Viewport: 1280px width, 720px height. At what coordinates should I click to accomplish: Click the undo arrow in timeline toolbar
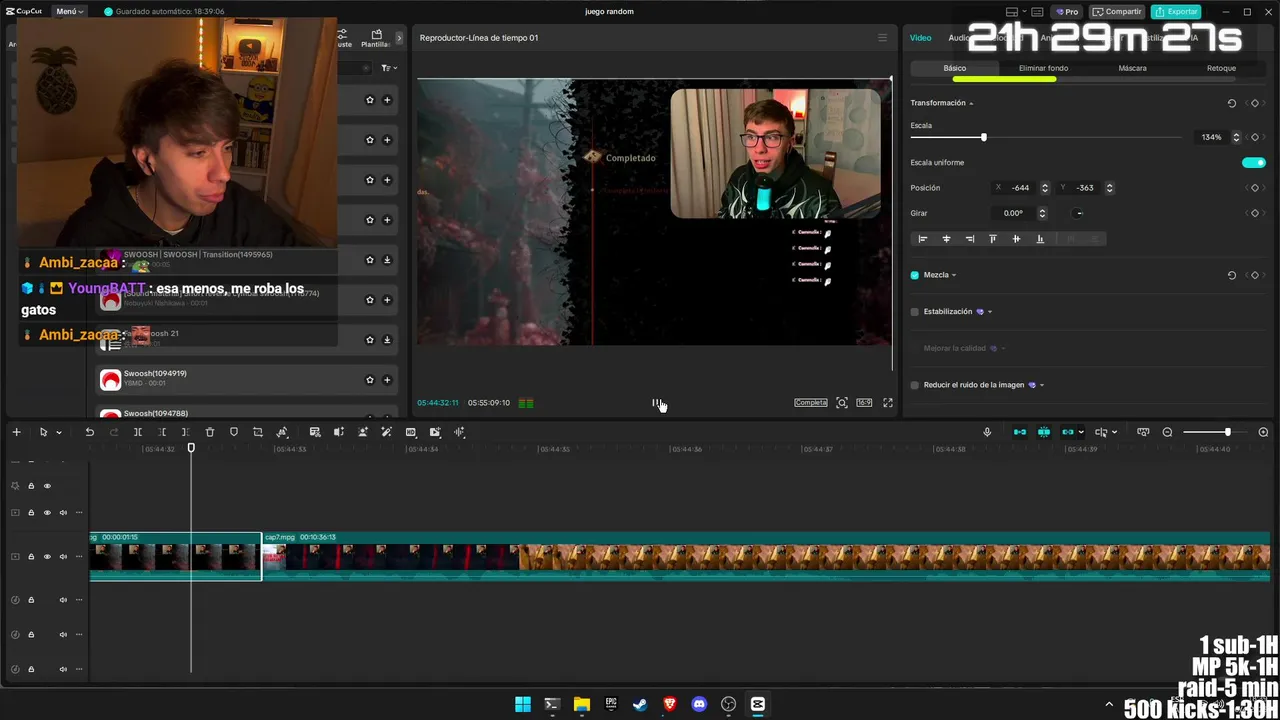coord(89,432)
